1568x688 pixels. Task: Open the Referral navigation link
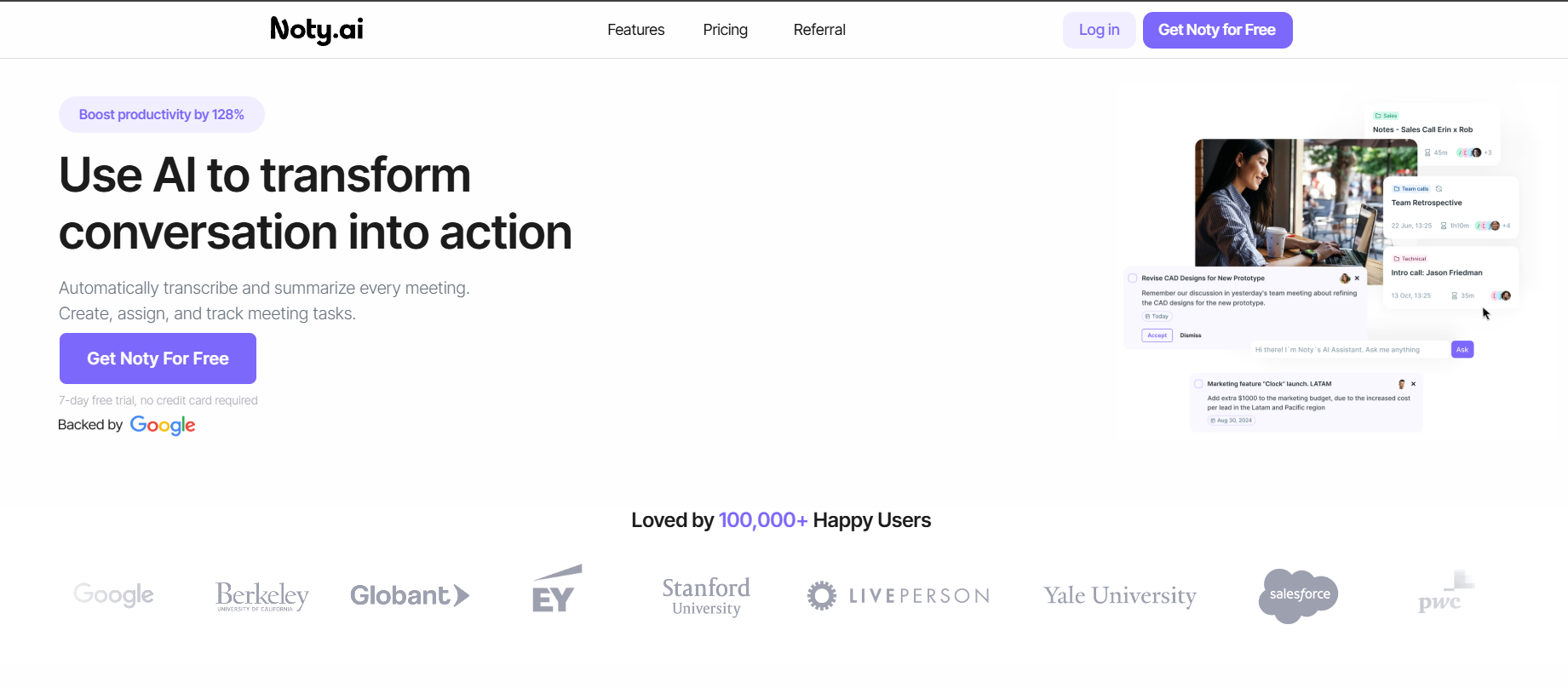click(x=819, y=30)
